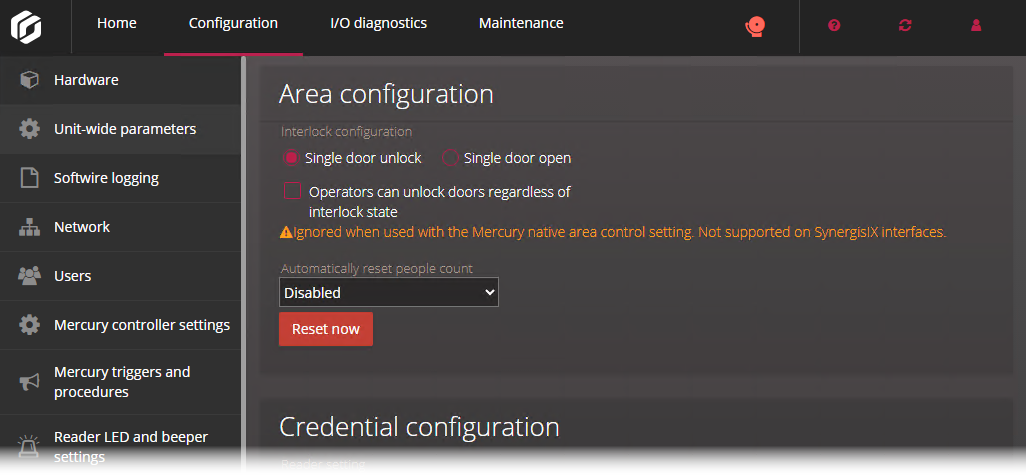Click the Reader LED beacon icon
Viewport: 1026px width, 476px height.
click(x=29, y=446)
